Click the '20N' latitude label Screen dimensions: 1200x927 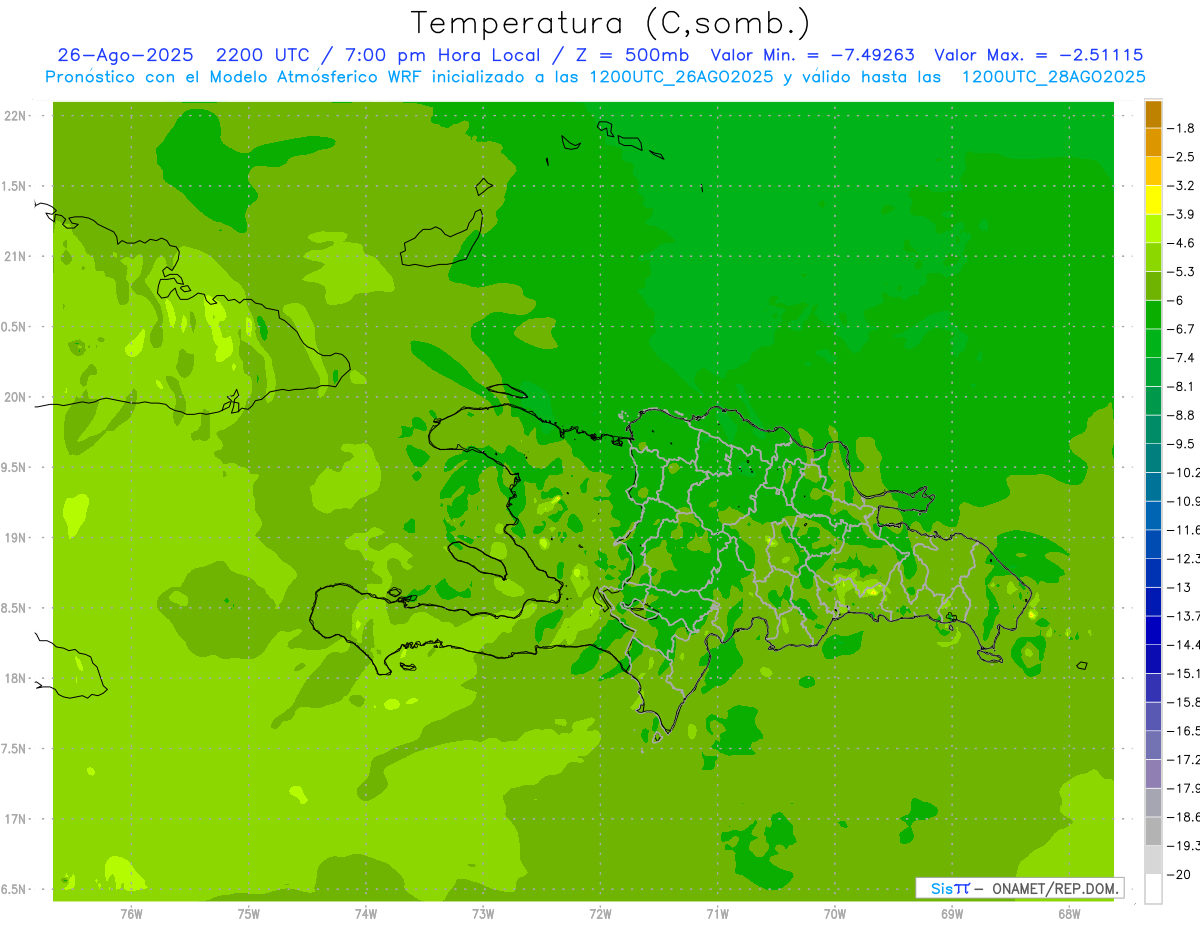tap(14, 397)
